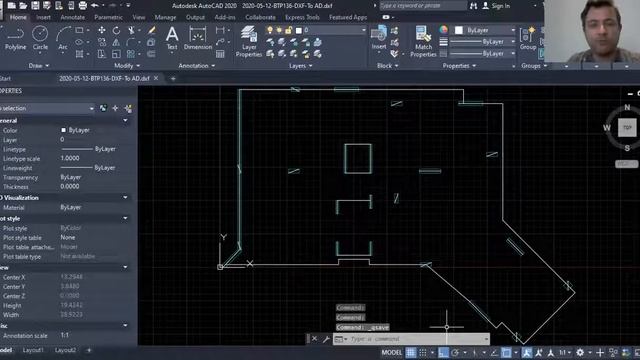Open the No selection dropdown in Properties palette
The width and height of the screenshot is (640, 360).
coord(47,108)
